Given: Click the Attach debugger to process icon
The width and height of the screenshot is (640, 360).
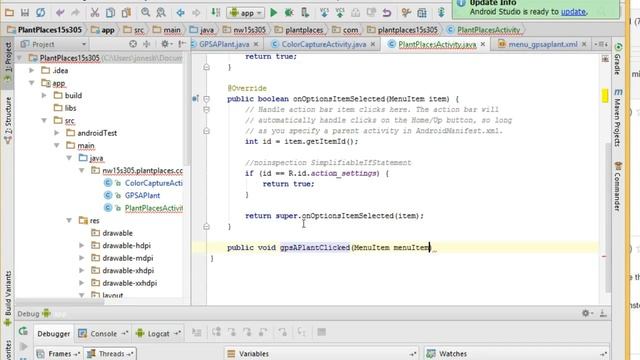Looking at the screenshot, I should pyautogui.click(x=305, y=13).
